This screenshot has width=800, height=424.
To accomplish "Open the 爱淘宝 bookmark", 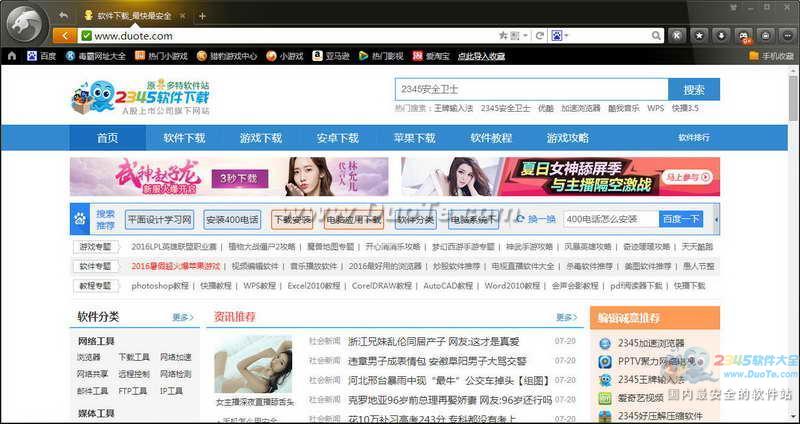I will coord(431,56).
